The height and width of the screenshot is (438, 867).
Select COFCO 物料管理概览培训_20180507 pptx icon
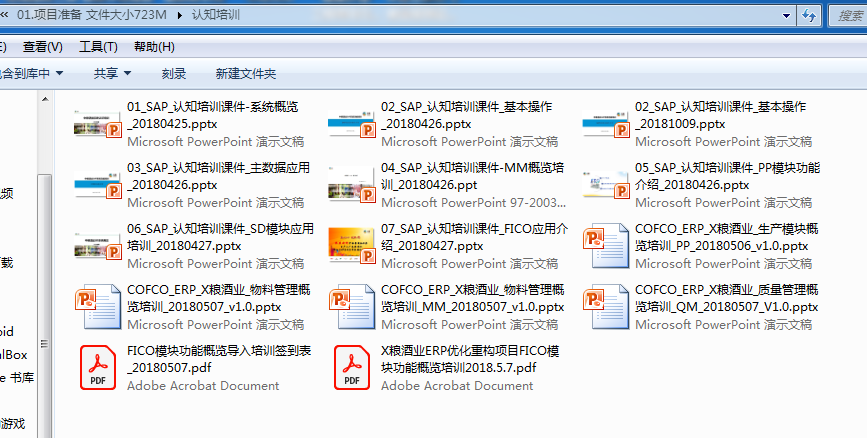[98, 306]
